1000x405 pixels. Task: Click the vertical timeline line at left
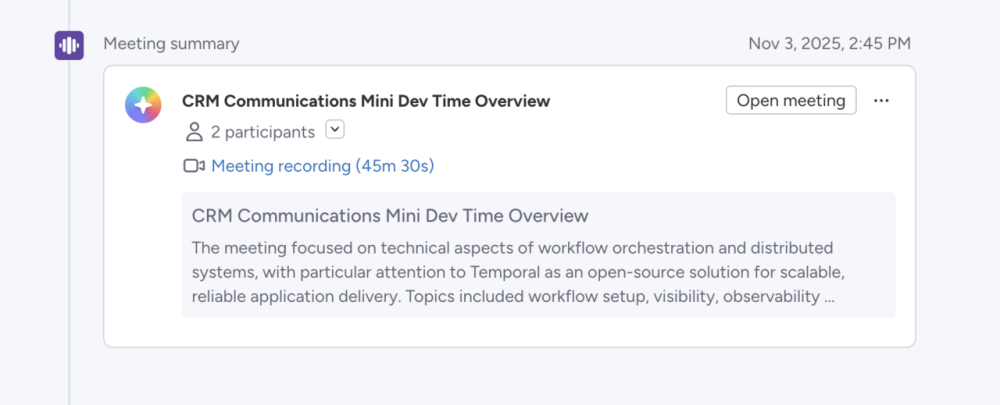pos(69,250)
